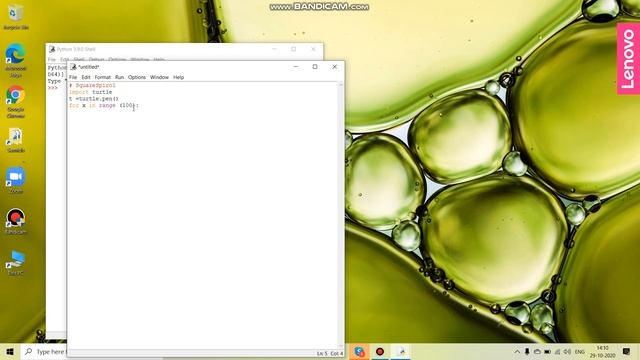Click the OneDrive cloud tray icon
The image size is (640, 360).
click(537, 351)
